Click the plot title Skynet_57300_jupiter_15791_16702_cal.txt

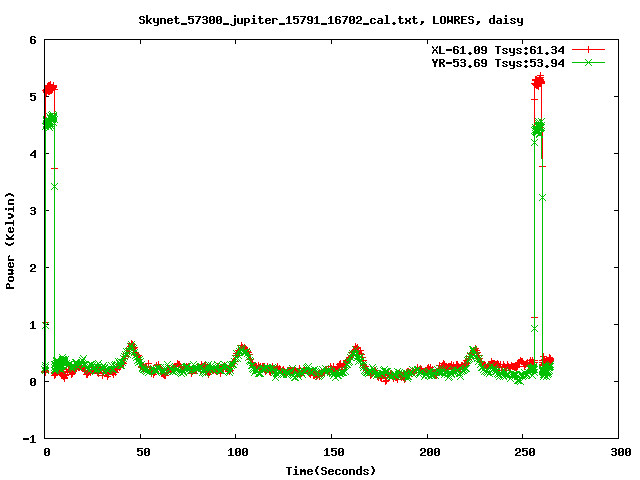coord(278,20)
